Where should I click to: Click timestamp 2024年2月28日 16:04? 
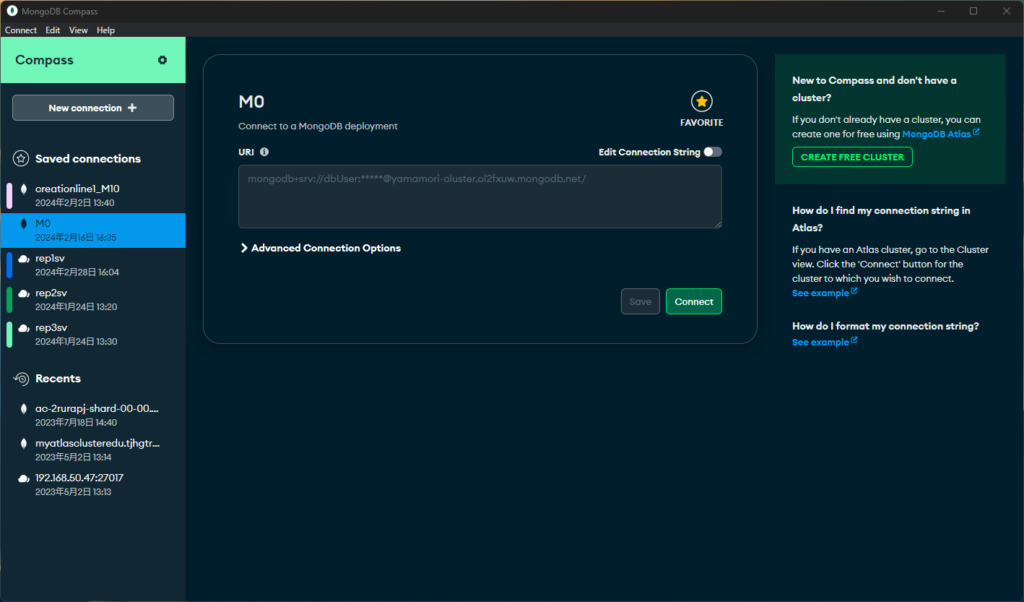tap(77, 272)
